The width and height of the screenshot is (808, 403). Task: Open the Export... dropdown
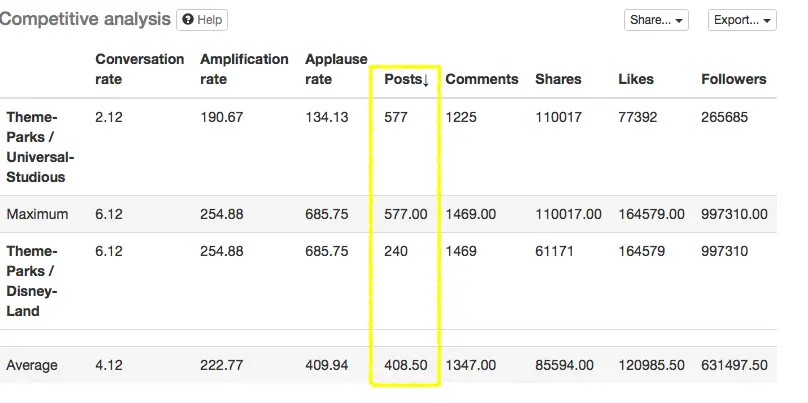[741, 20]
